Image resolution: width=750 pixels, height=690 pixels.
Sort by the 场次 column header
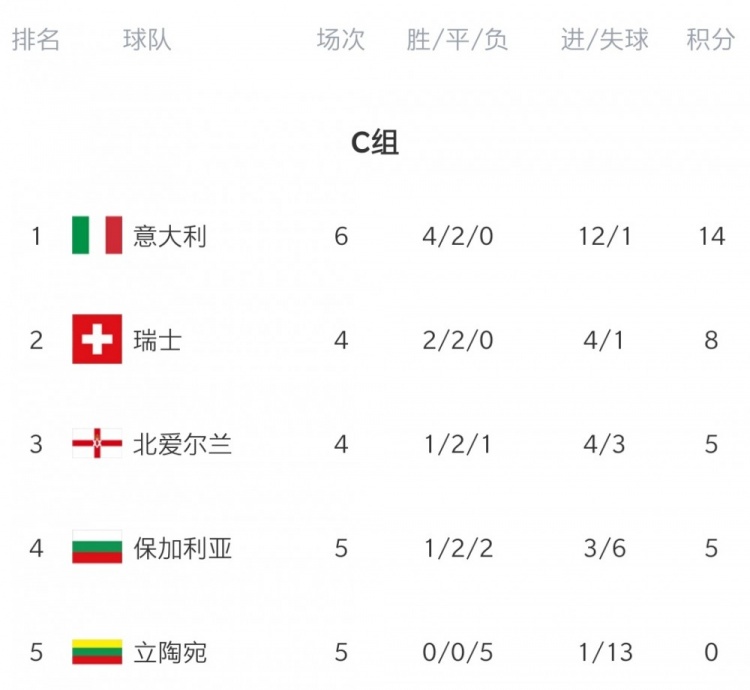point(341,39)
